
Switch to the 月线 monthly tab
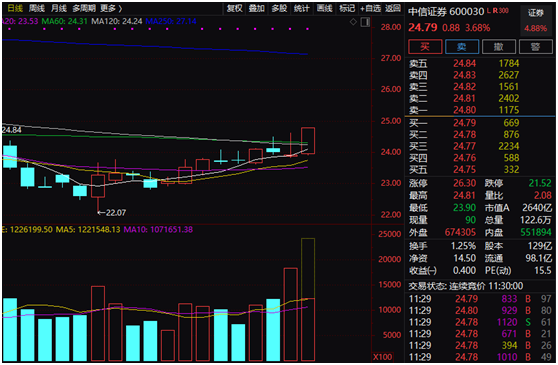pyautogui.click(x=59, y=8)
